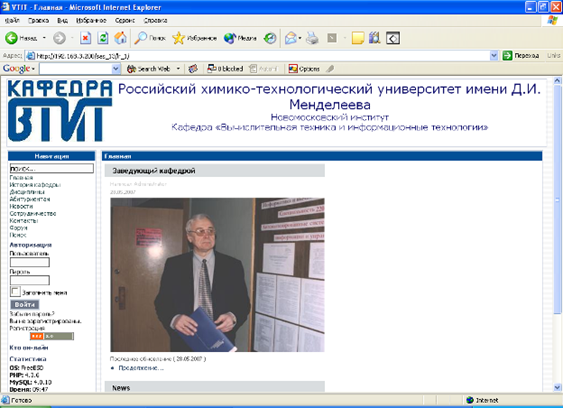This screenshot has width=563, height=408.
Task: Open the Google search box dropdown
Action: coord(116,69)
